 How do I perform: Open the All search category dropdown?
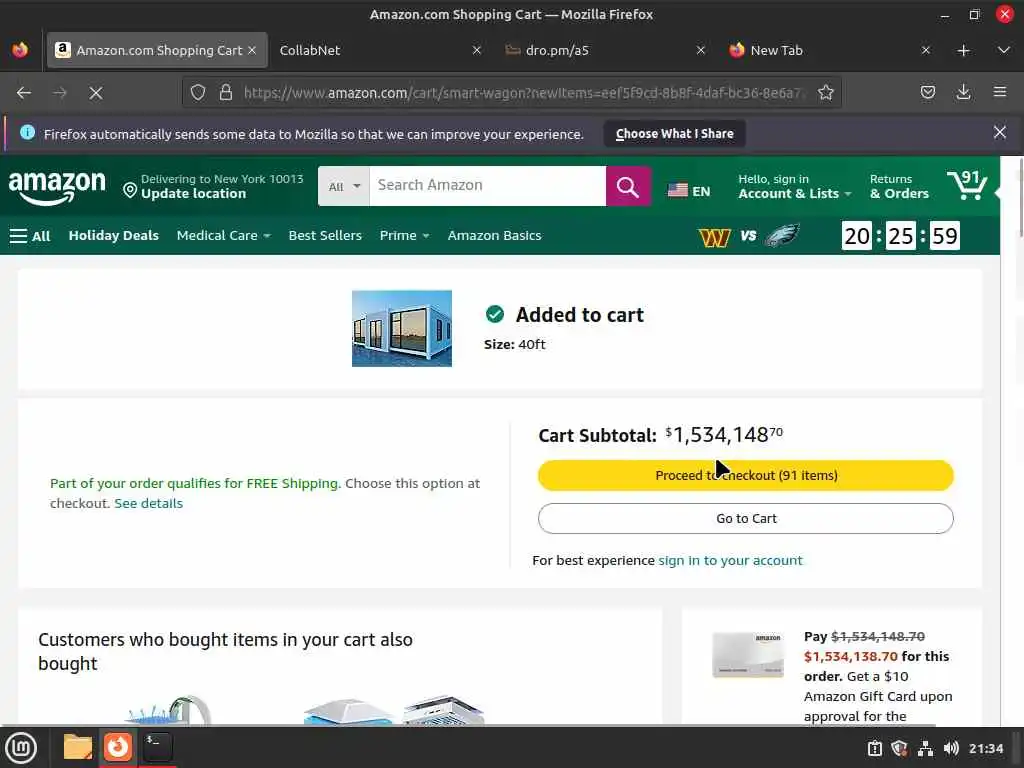tap(344, 187)
